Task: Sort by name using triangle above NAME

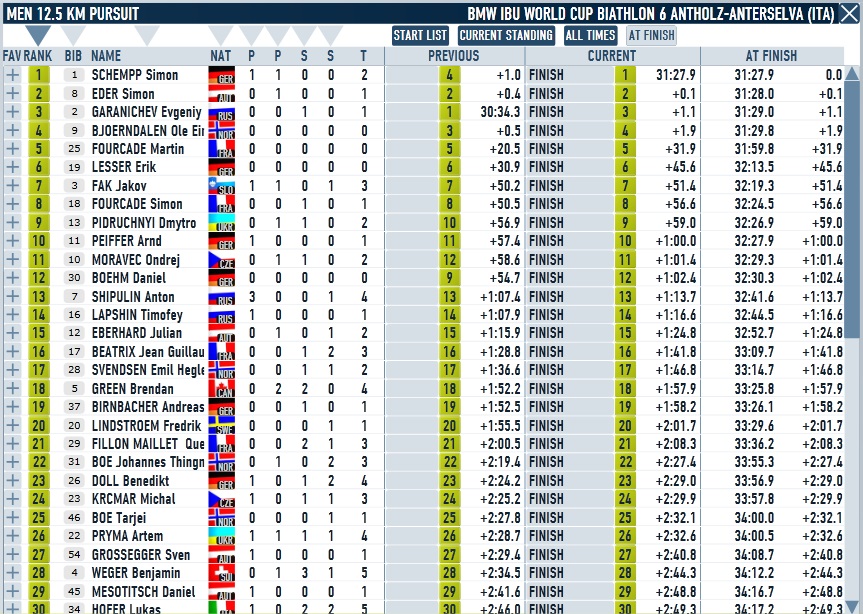Action: pyautogui.click(x=146, y=36)
